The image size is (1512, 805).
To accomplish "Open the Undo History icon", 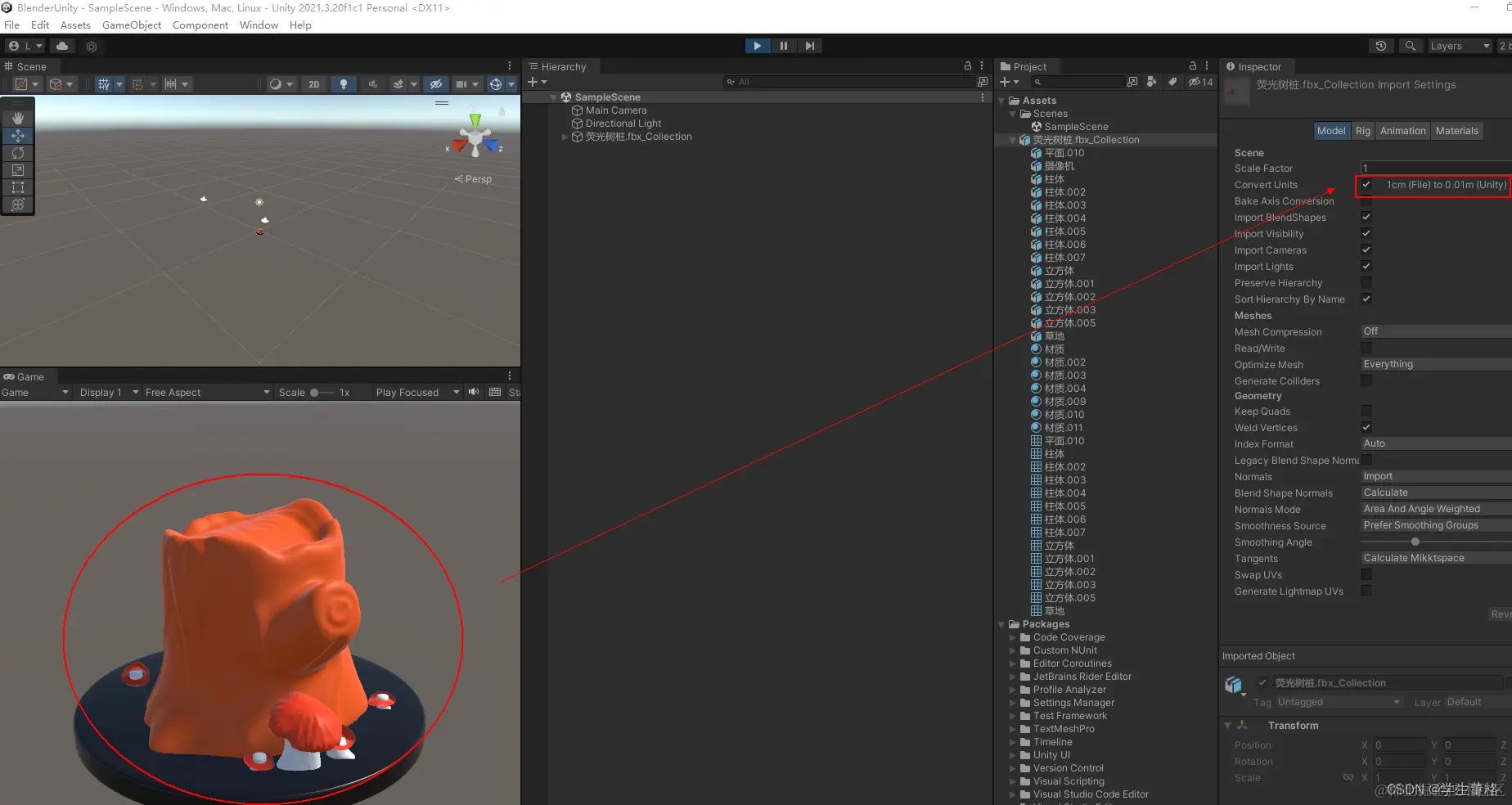I will (1381, 46).
